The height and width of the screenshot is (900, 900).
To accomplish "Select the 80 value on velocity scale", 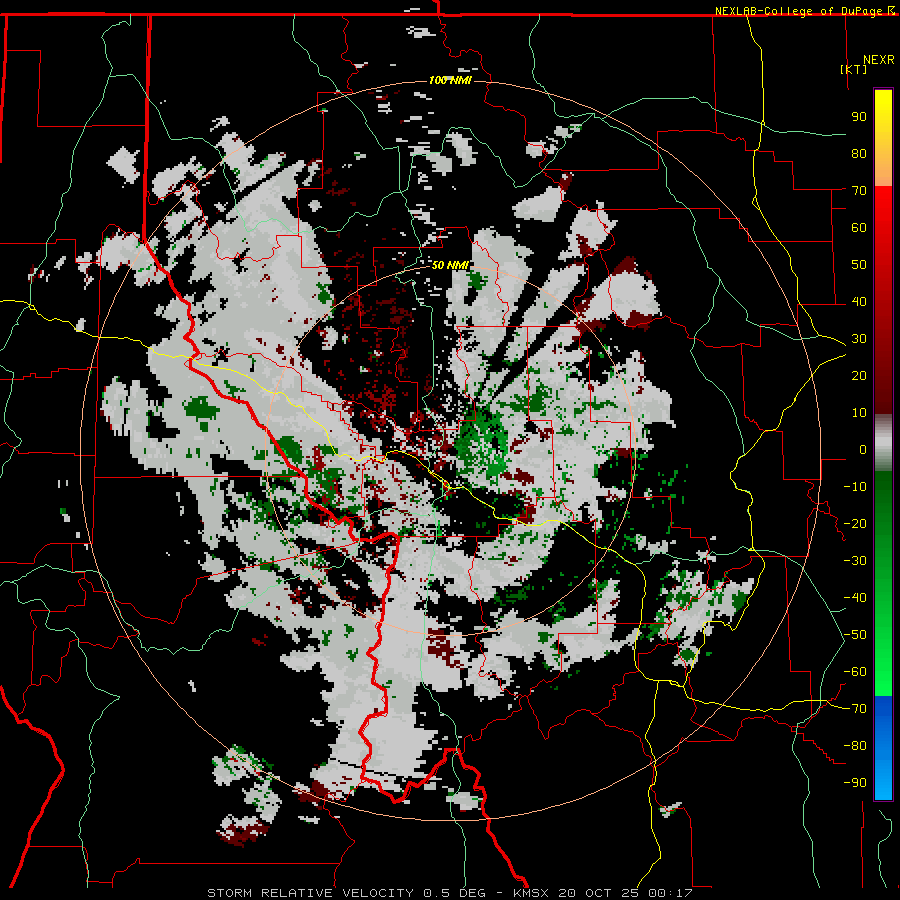I will point(859,154).
